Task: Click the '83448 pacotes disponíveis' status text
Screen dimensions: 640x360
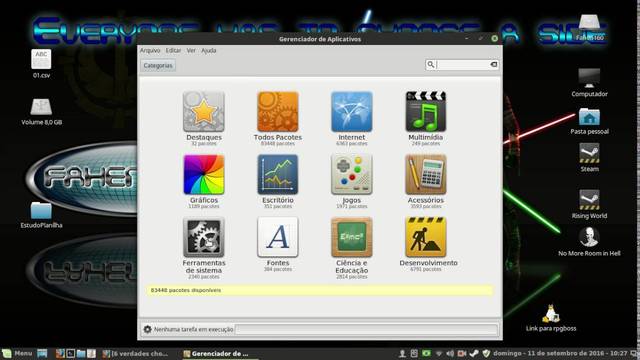Action: [x=186, y=290]
